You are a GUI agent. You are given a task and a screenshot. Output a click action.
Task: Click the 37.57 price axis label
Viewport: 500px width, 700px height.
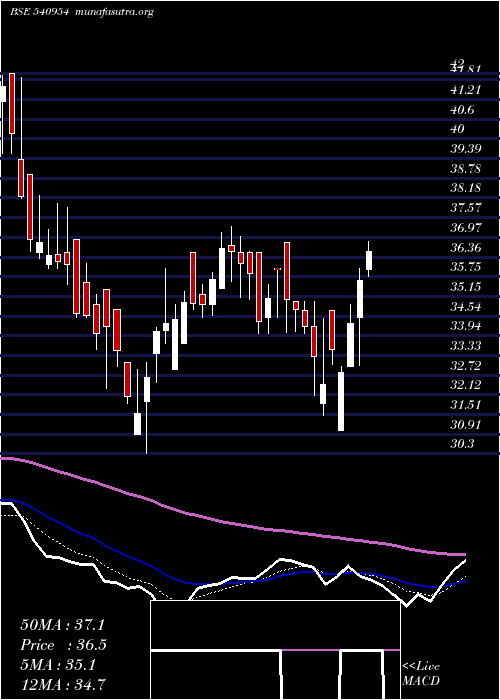click(x=466, y=208)
